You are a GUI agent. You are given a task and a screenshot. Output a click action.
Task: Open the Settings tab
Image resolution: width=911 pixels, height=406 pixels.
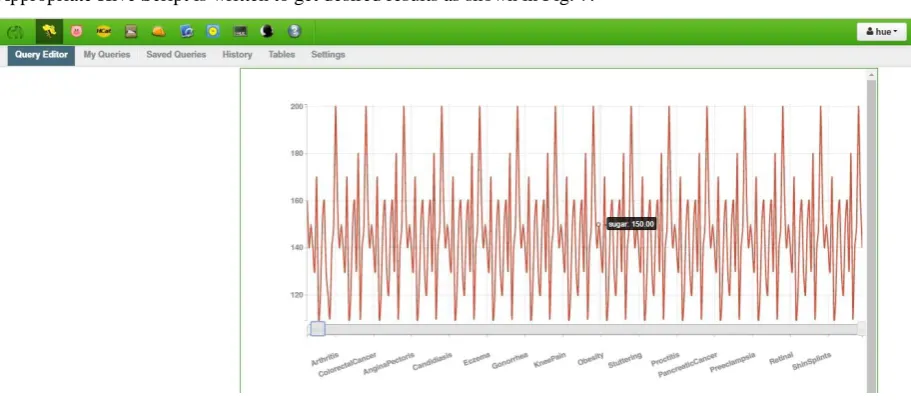pyautogui.click(x=328, y=55)
